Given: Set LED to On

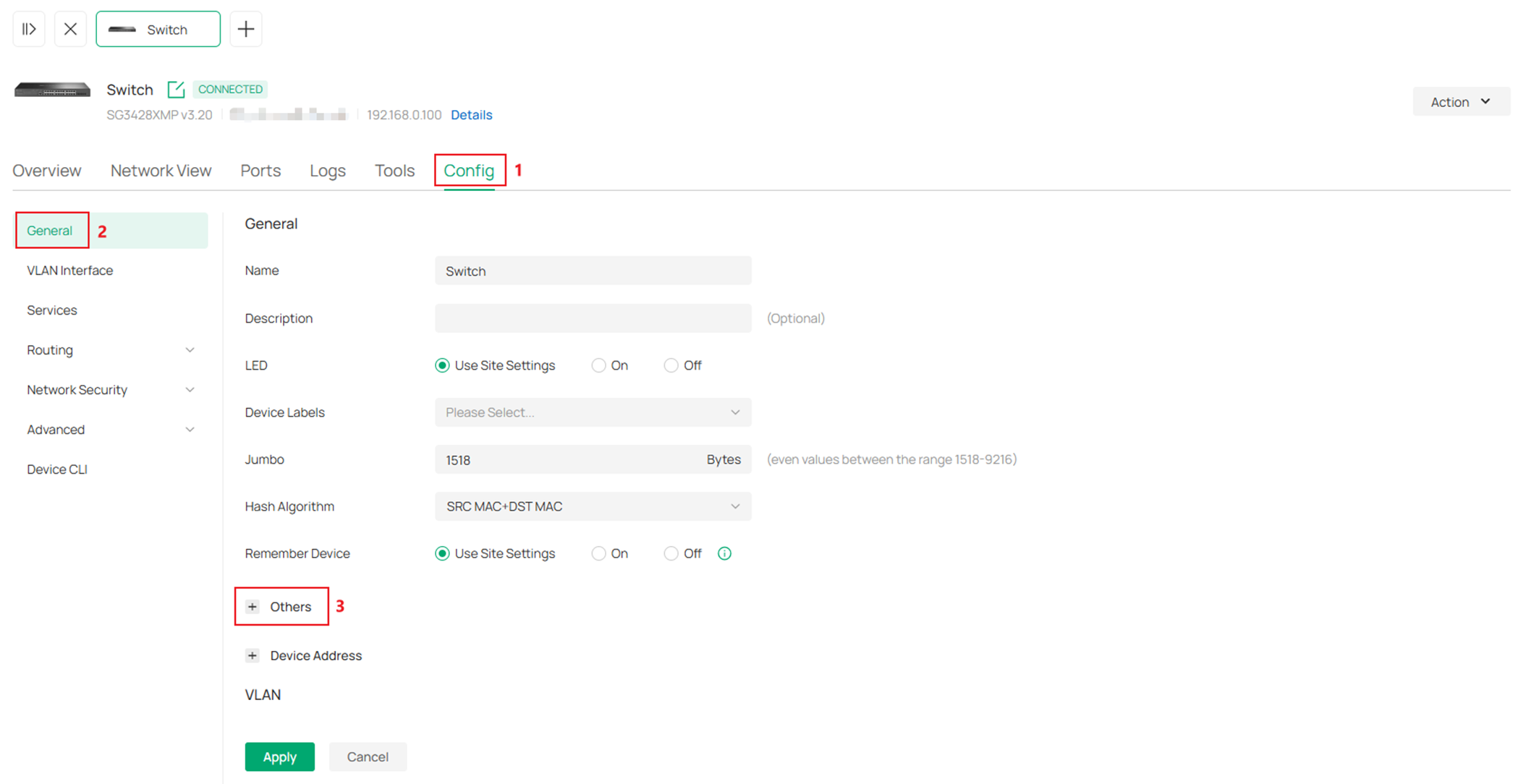Looking at the screenshot, I should (x=598, y=365).
